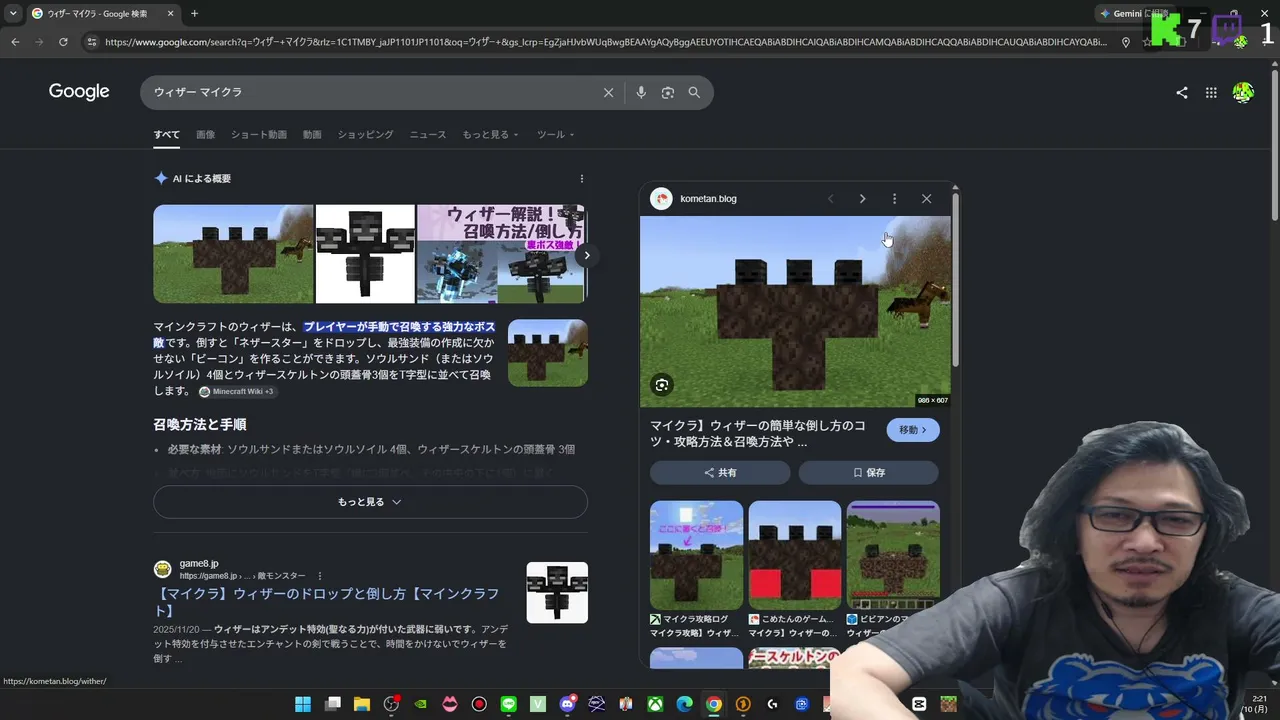Screen dimensions: 1280x720
Task: Open first AI overview wither build thumbnail
Action: tap(234, 254)
